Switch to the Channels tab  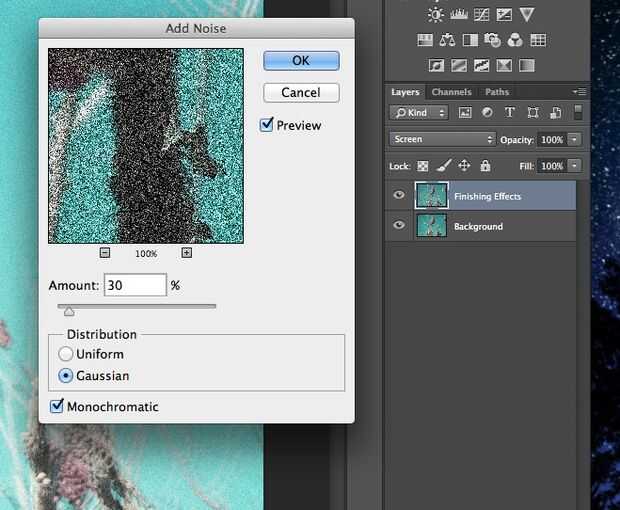(x=452, y=92)
